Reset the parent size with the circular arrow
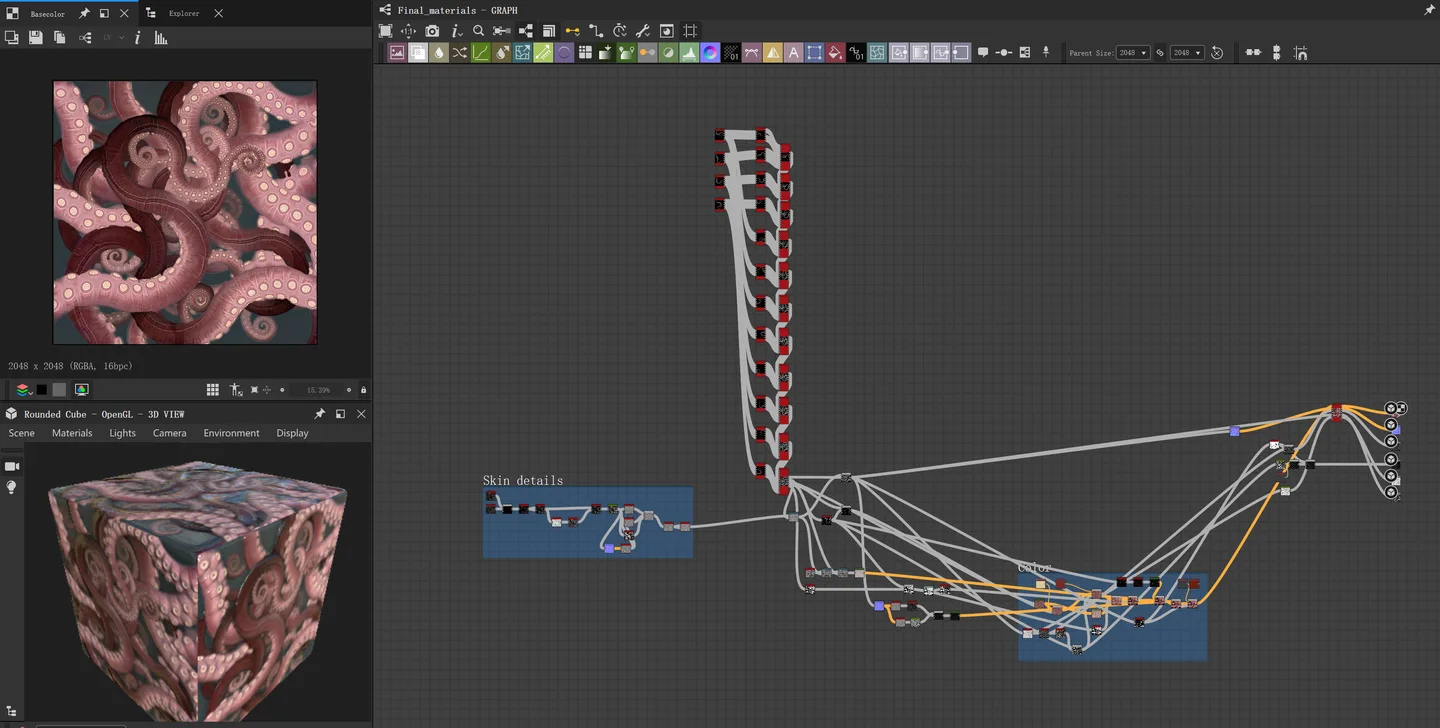This screenshot has width=1440, height=728. pos(1217,53)
